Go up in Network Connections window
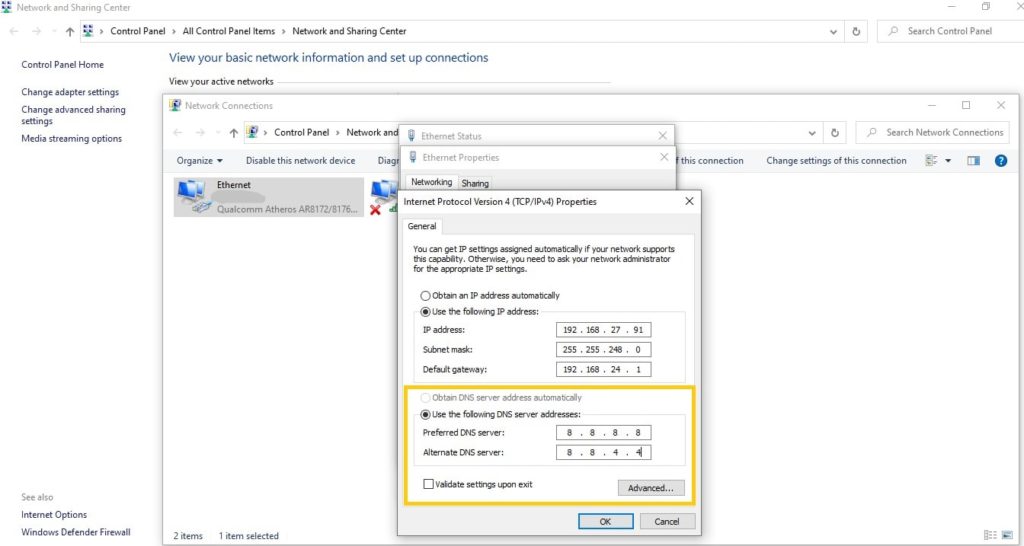The width and height of the screenshot is (1024, 546). pos(233,133)
